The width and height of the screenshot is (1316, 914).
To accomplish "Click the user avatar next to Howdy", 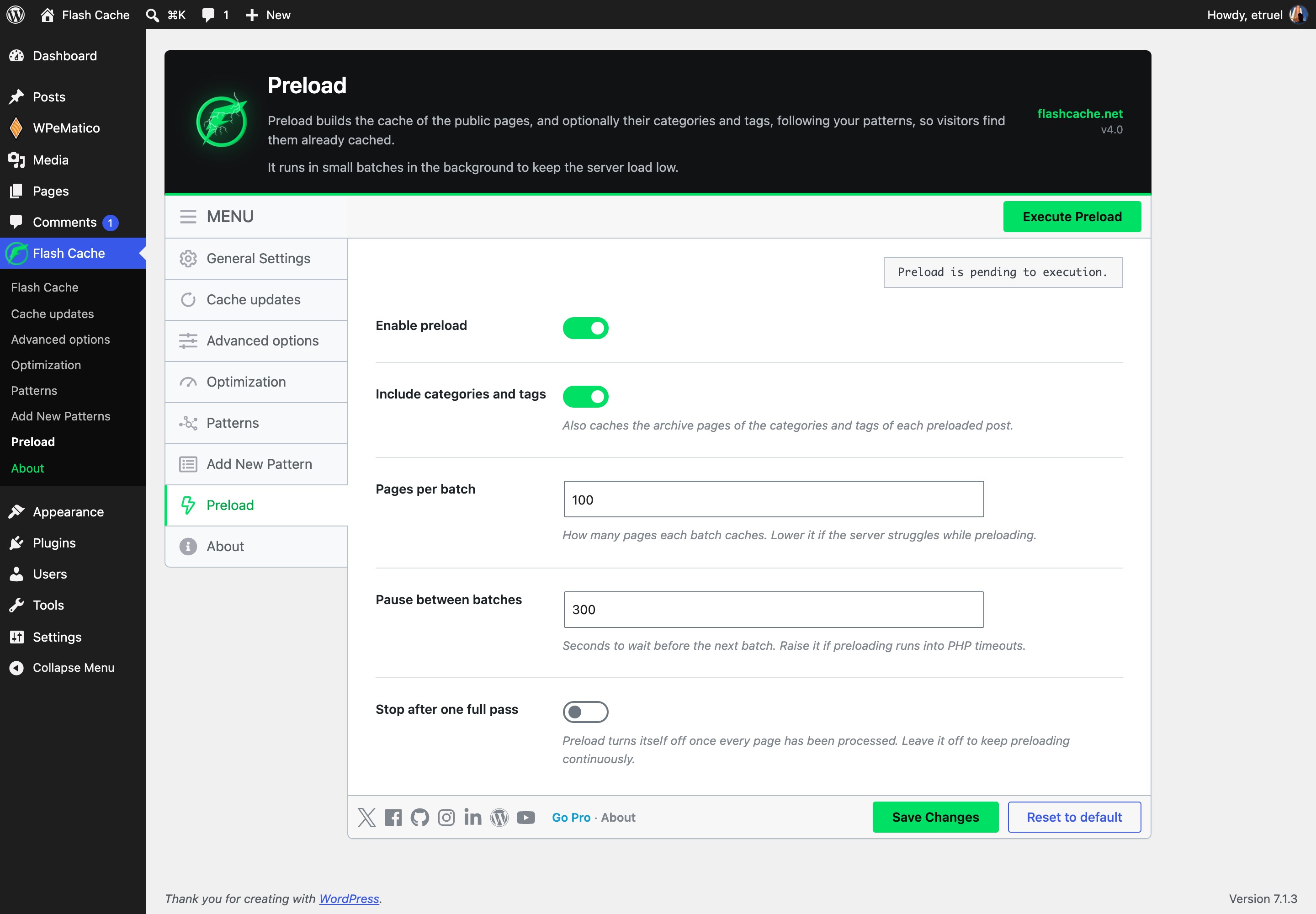I will tap(1298, 15).
